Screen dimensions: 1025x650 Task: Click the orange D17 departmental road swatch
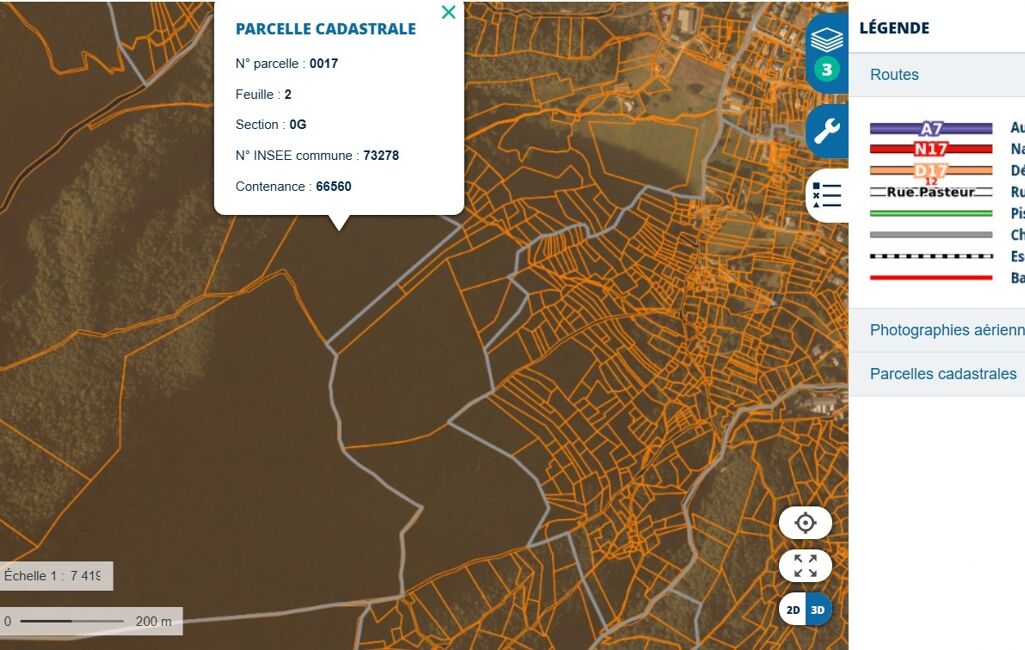930,171
